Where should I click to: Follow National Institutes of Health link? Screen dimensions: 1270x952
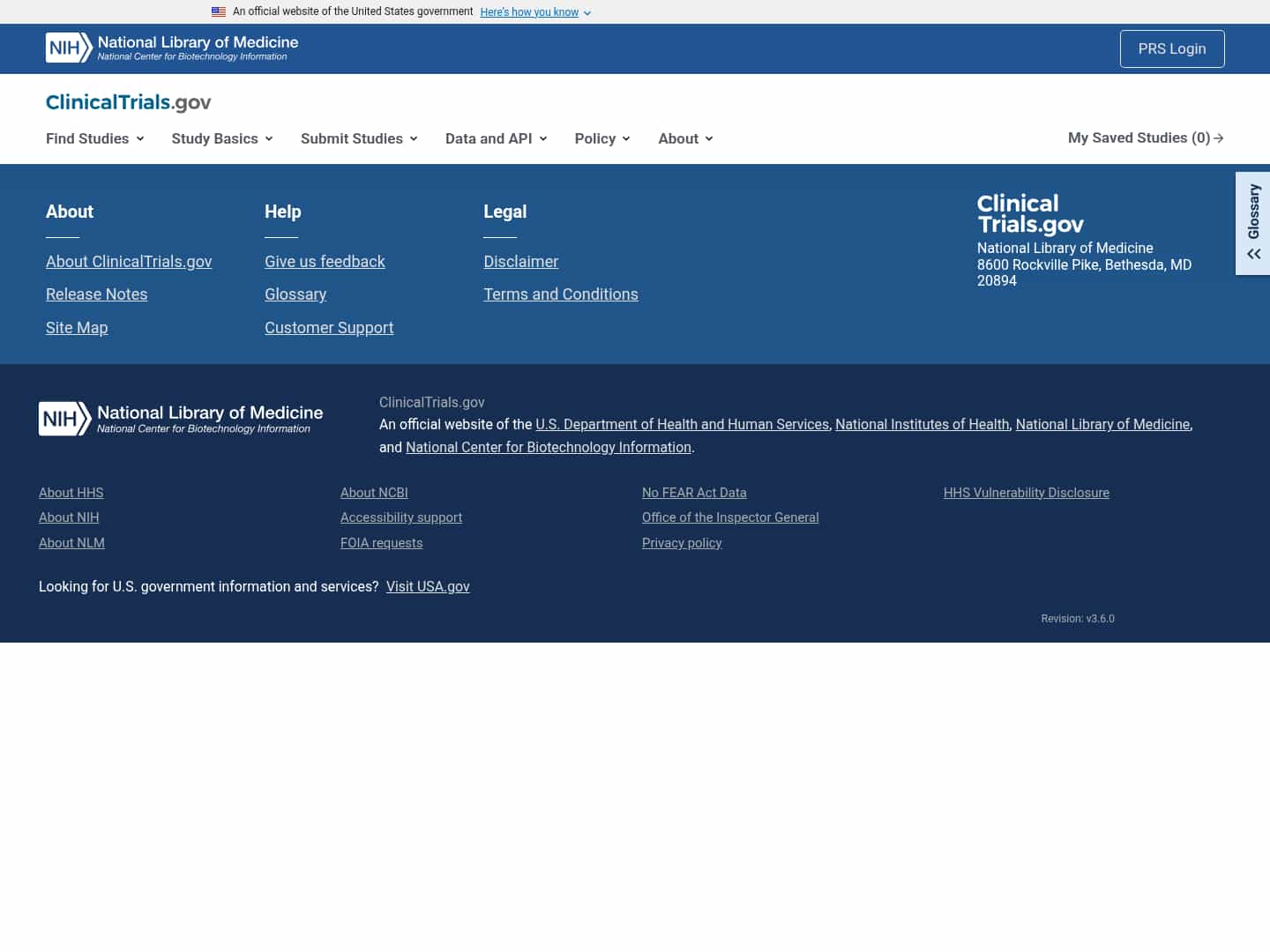point(923,424)
